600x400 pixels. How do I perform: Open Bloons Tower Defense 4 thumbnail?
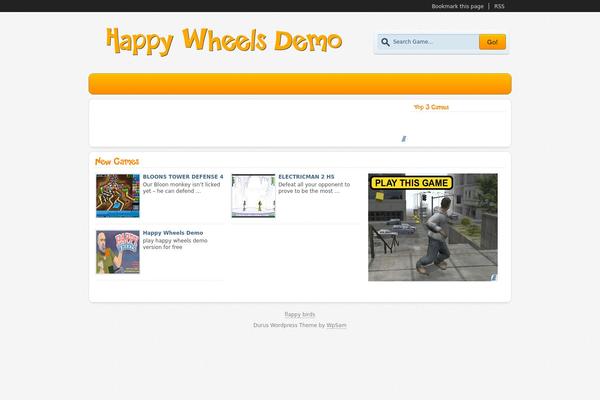[118, 196]
